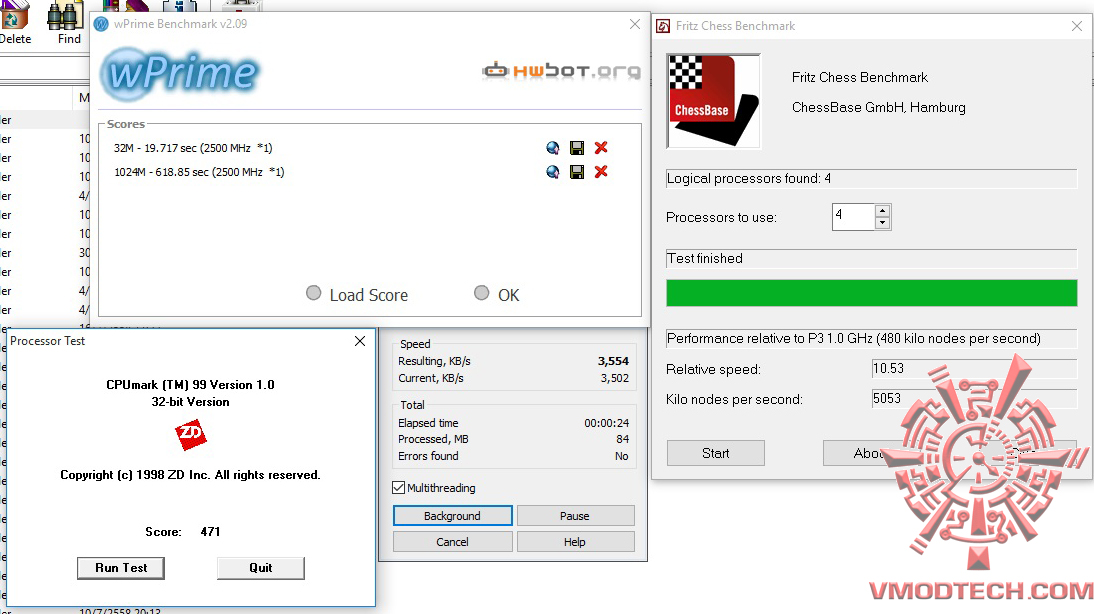Click the Background button
Screen dimensions: 1094x614
(452, 516)
